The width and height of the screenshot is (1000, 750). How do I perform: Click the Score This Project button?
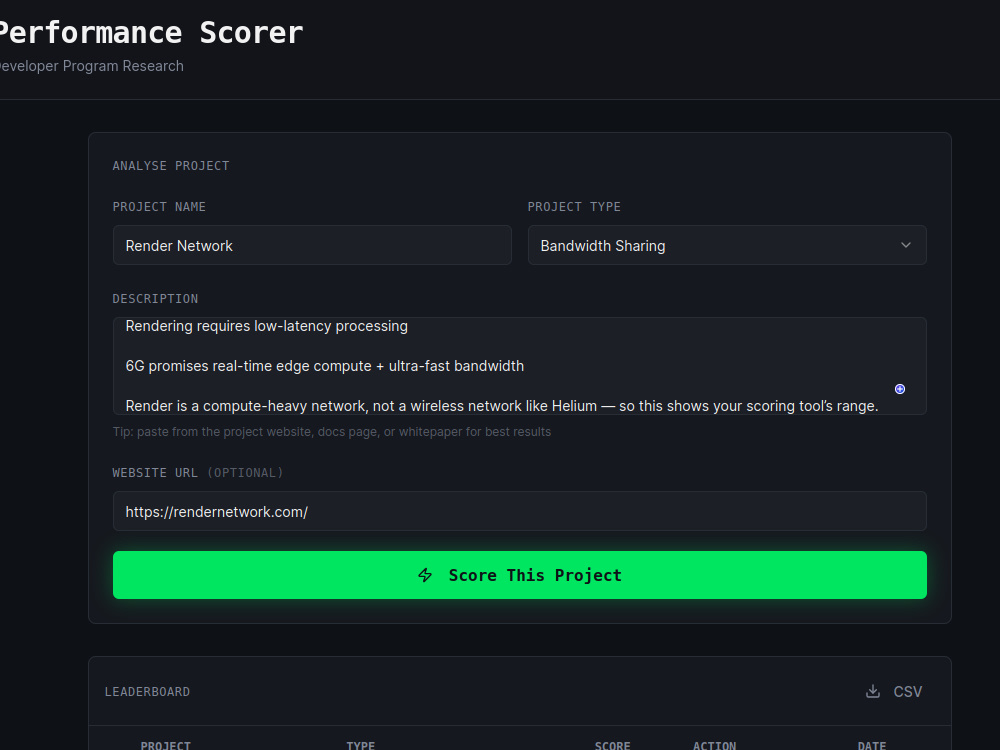tap(520, 575)
